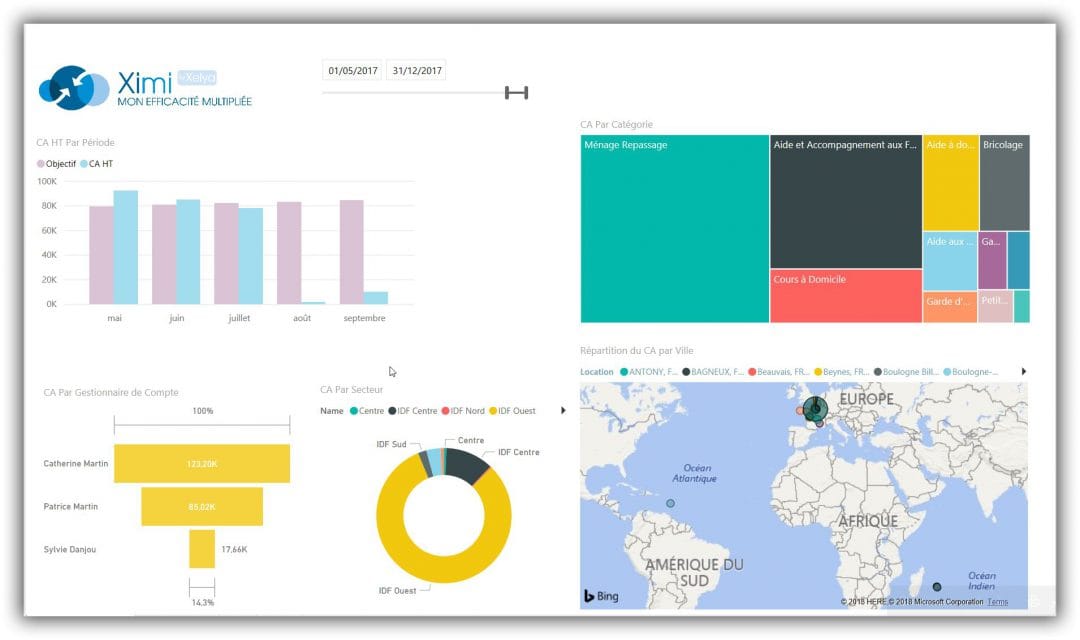The height and width of the screenshot is (640, 1080).
Task: Expand the sector Name legend arrow
Action: 563,411
